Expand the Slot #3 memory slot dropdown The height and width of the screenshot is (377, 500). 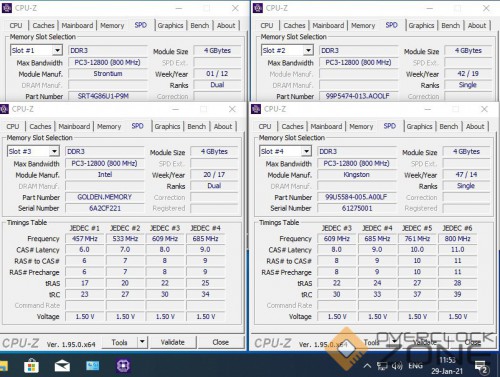(x=54, y=151)
